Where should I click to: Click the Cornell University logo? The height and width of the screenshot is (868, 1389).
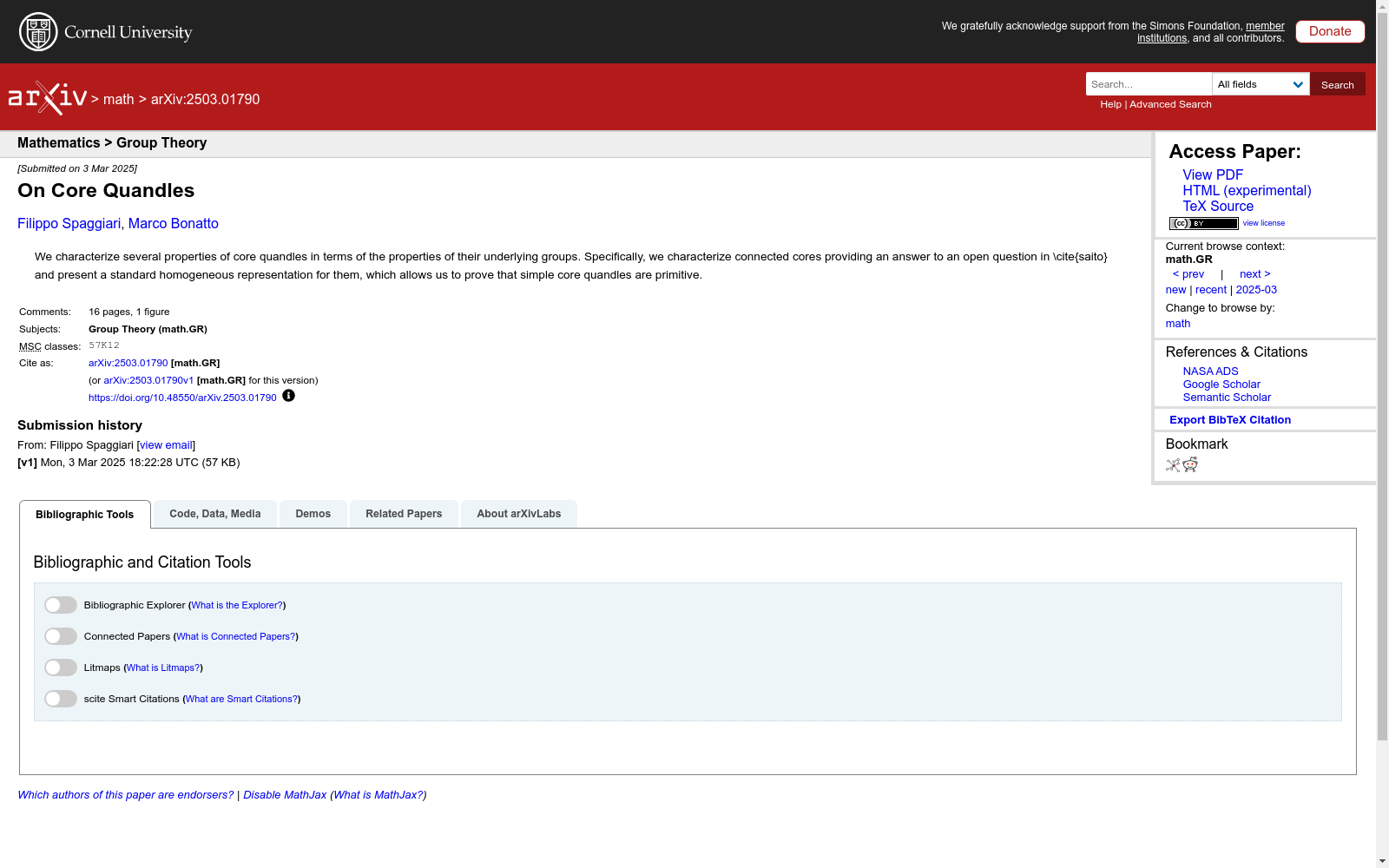click(x=105, y=32)
